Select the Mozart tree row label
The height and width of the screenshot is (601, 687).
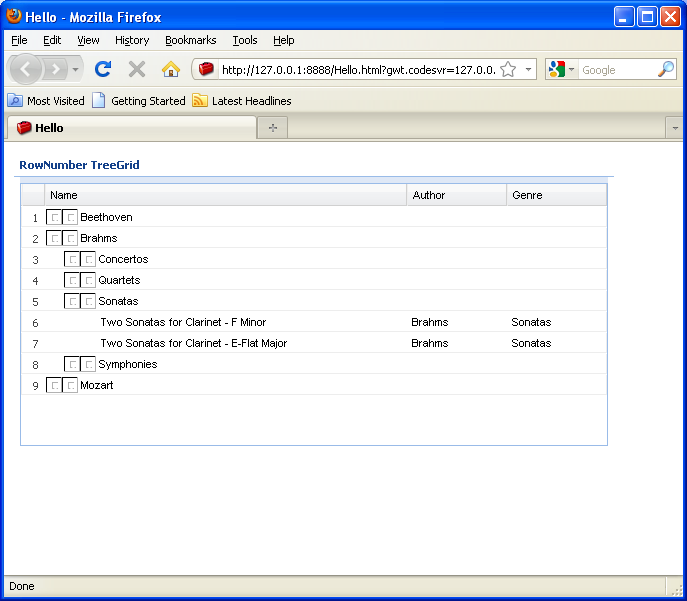97,385
